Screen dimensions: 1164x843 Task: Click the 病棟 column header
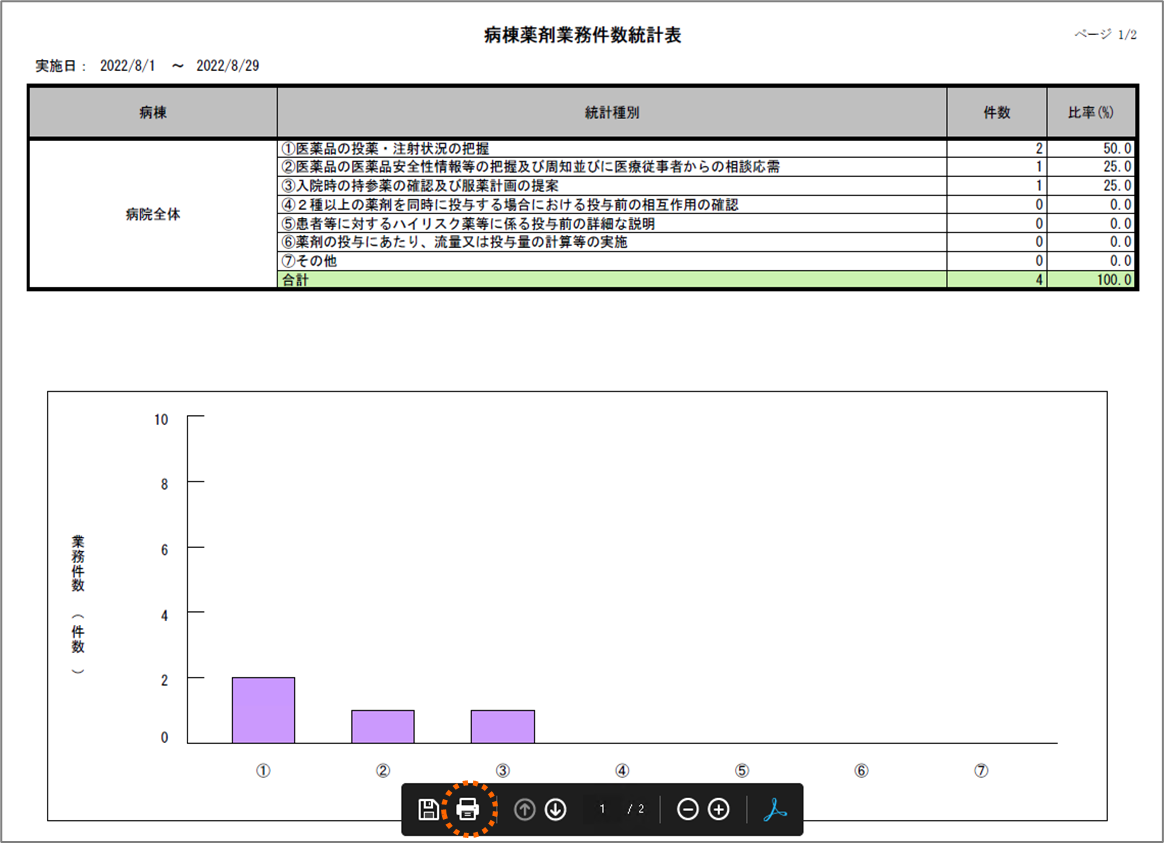(x=153, y=113)
